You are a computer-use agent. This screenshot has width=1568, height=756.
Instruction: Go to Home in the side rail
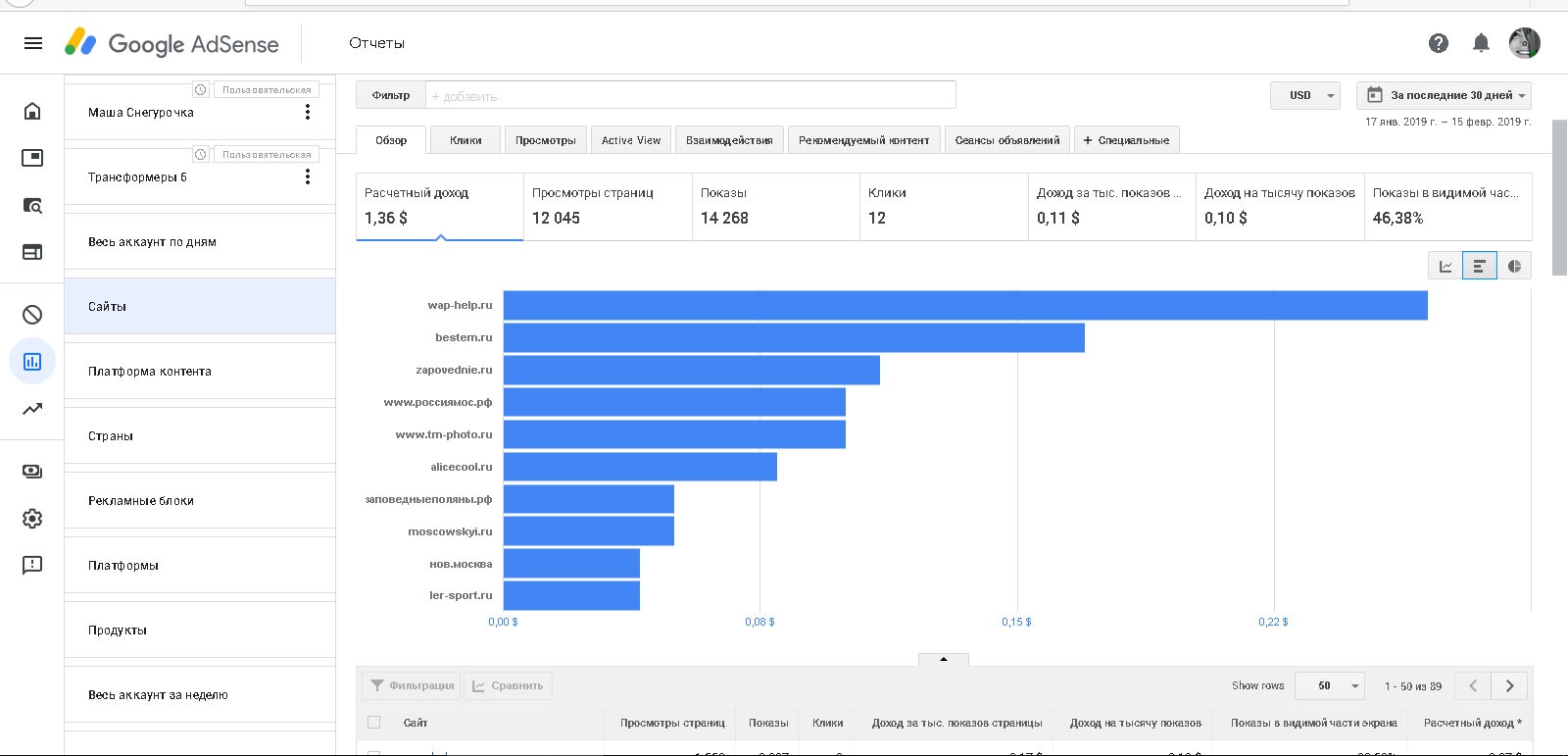tap(32, 111)
